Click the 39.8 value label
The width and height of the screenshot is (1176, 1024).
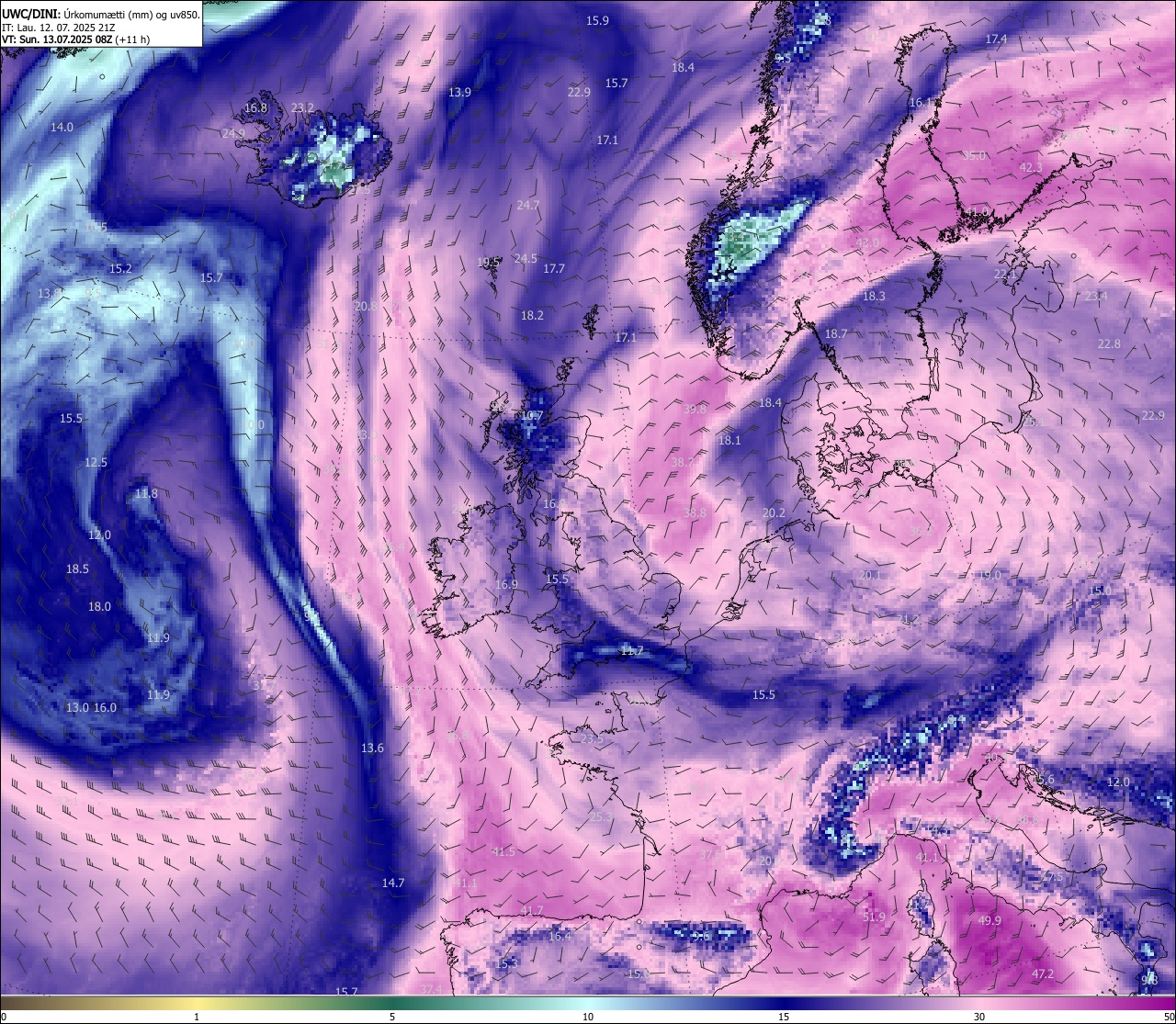[695, 410]
